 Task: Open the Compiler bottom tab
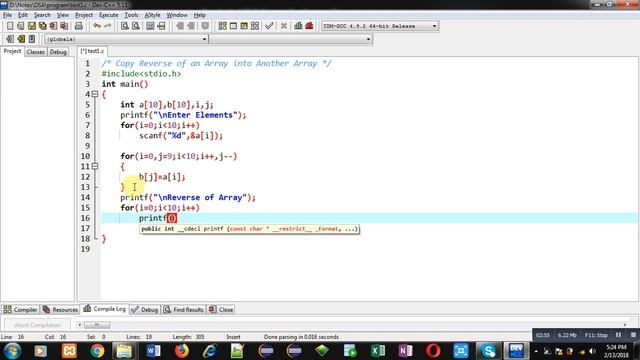(x=20, y=309)
